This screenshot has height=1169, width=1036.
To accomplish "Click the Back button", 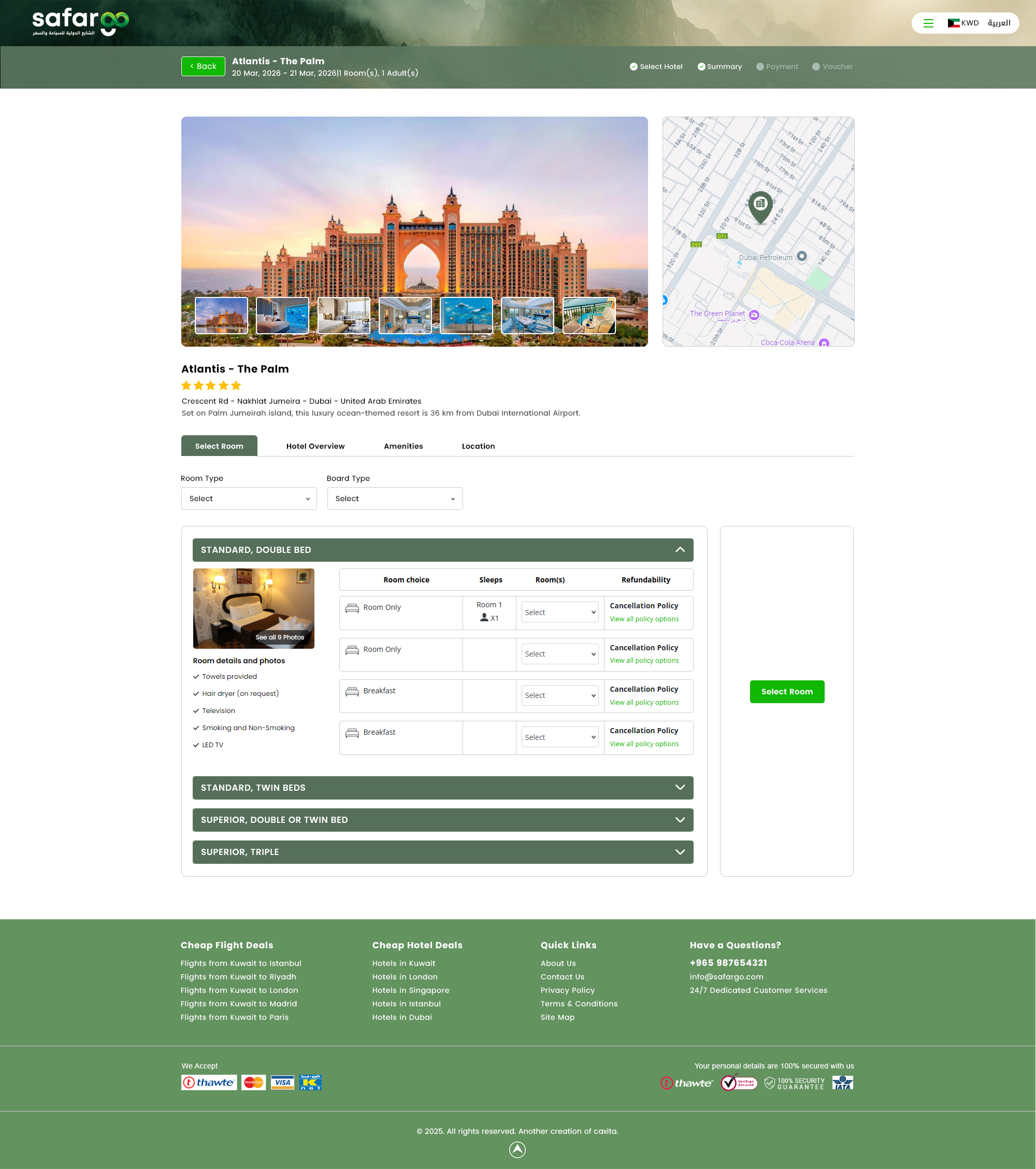I will [203, 66].
